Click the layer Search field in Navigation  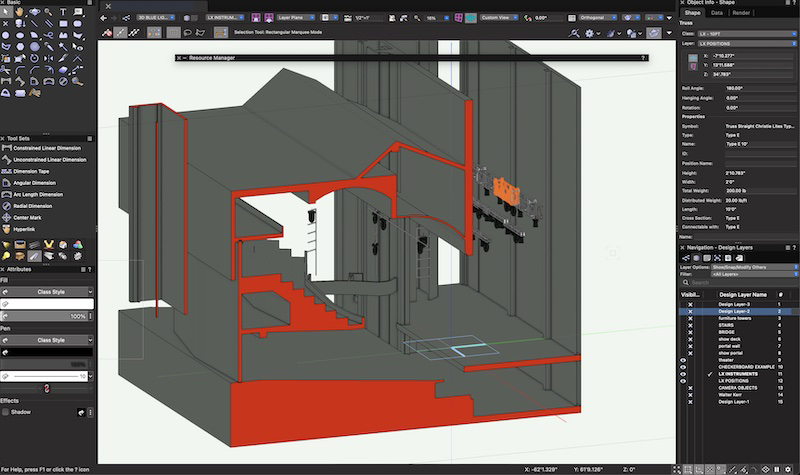(740, 282)
